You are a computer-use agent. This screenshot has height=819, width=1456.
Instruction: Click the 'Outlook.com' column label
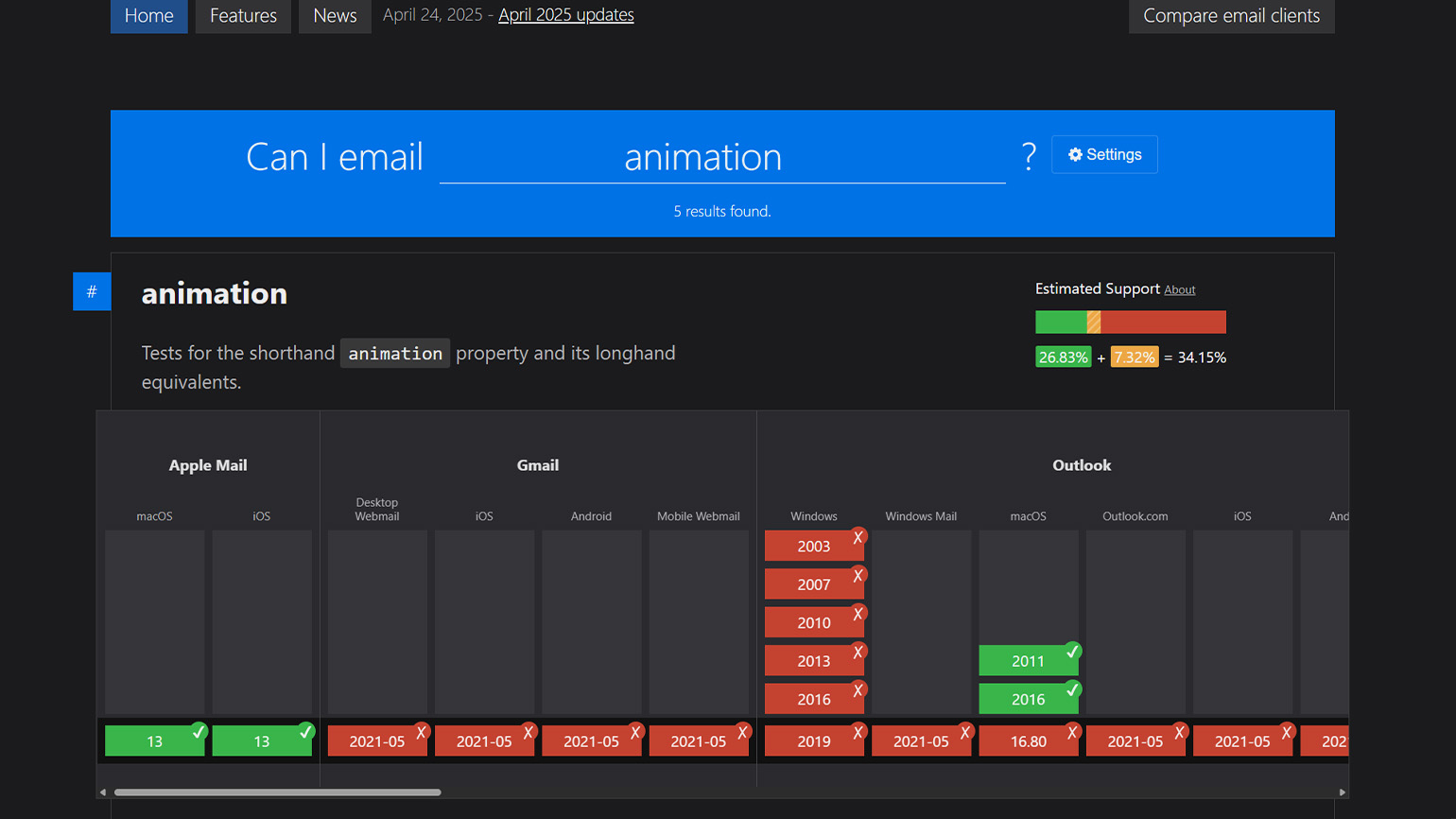[x=1135, y=516]
